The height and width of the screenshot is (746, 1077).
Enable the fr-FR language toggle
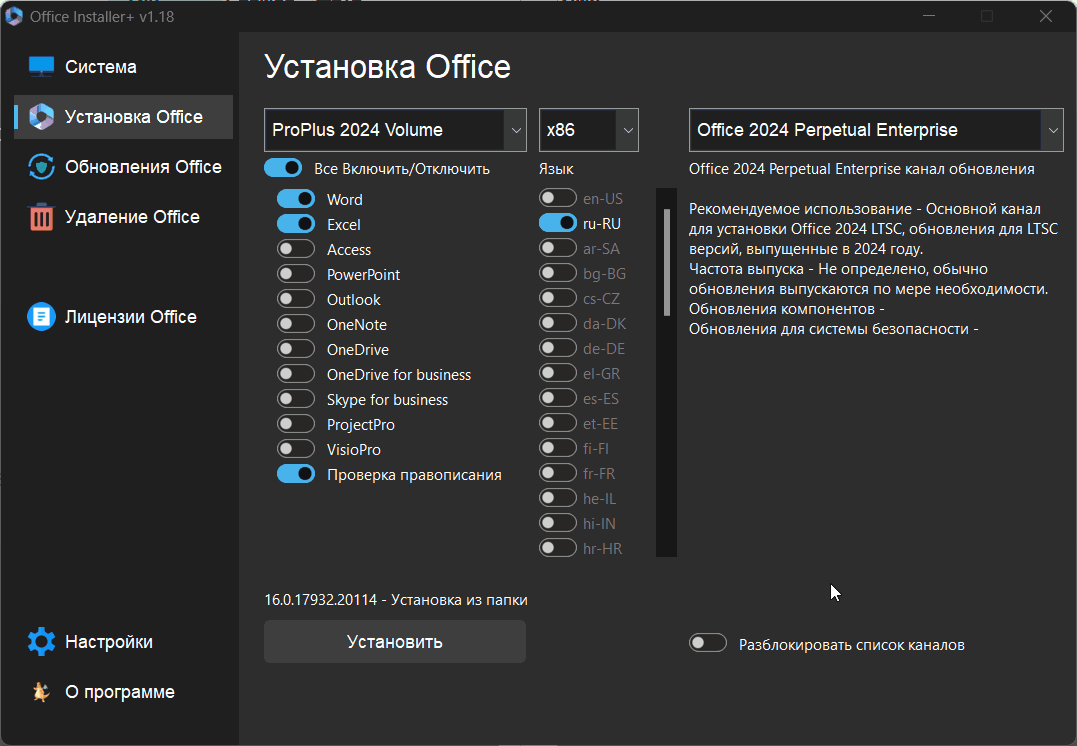(558, 473)
